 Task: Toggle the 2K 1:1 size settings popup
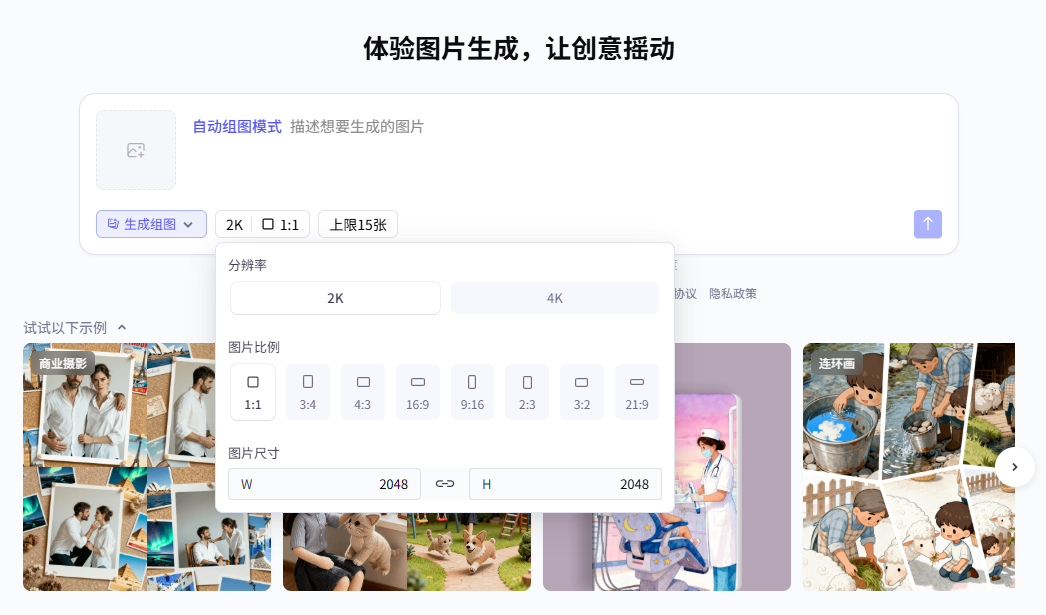(x=262, y=225)
